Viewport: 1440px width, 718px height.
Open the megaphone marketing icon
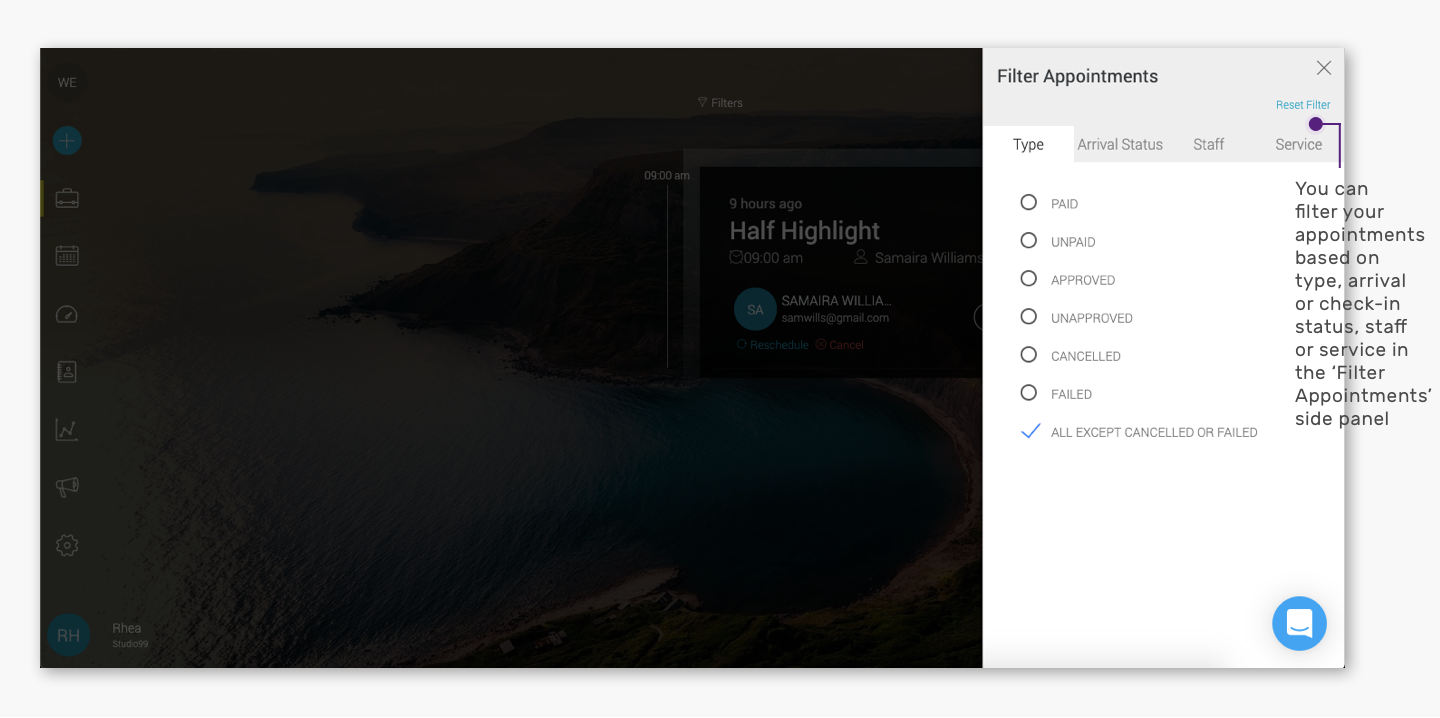point(67,487)
